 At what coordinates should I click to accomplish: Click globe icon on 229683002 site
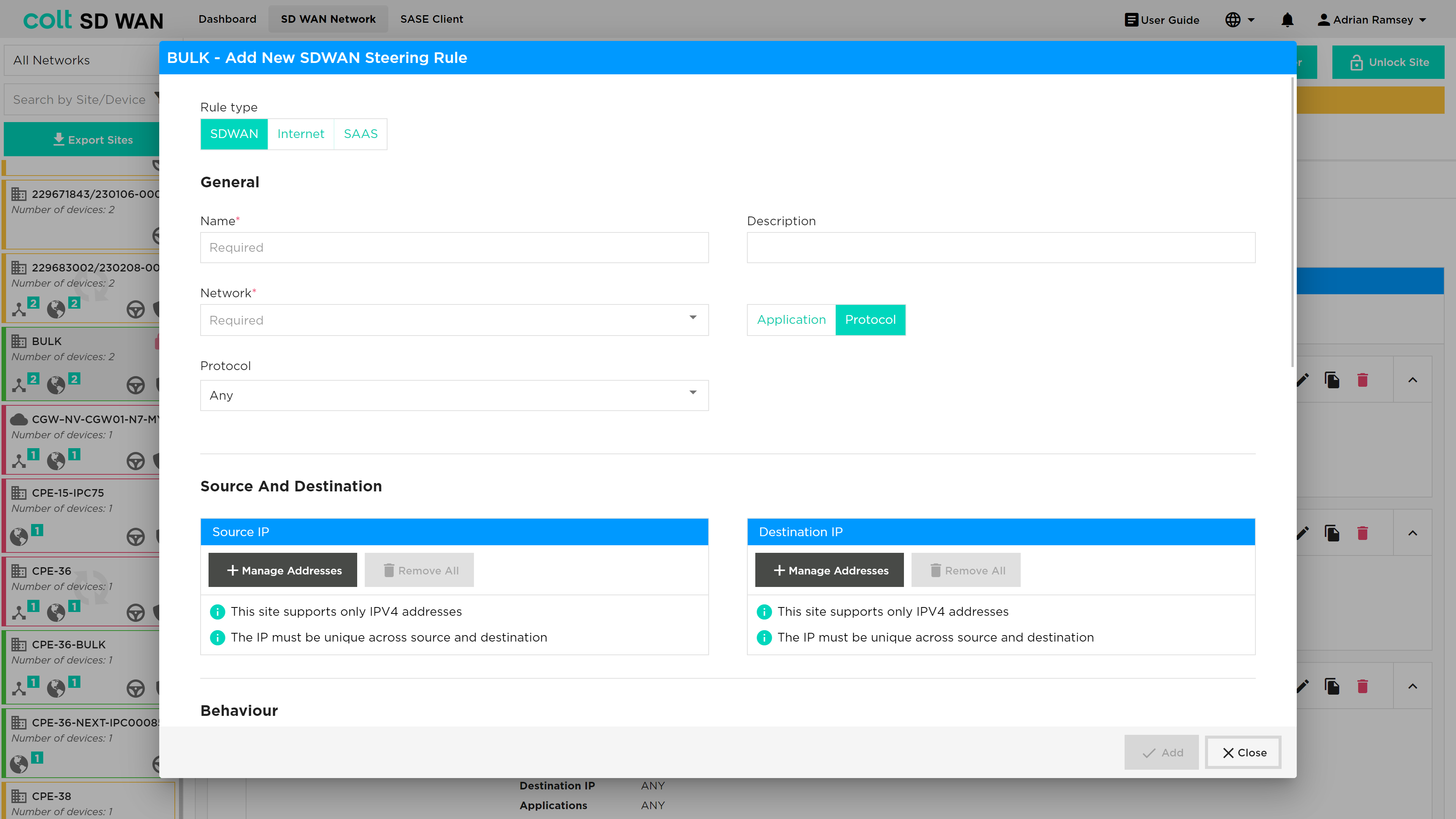(56, 309)
